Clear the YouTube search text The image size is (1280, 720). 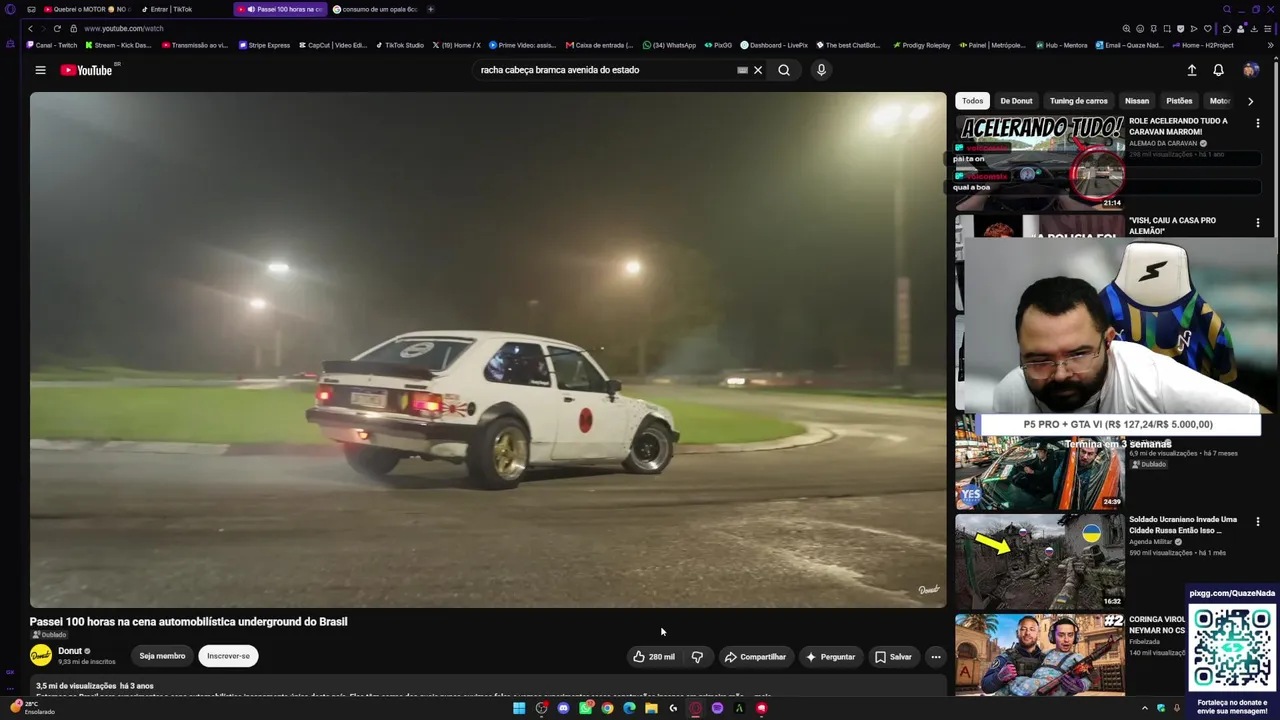click(758, 70)
